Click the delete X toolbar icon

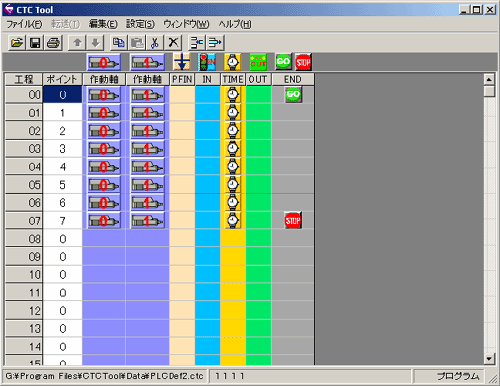pyautogui.click(x=173, y=43)
